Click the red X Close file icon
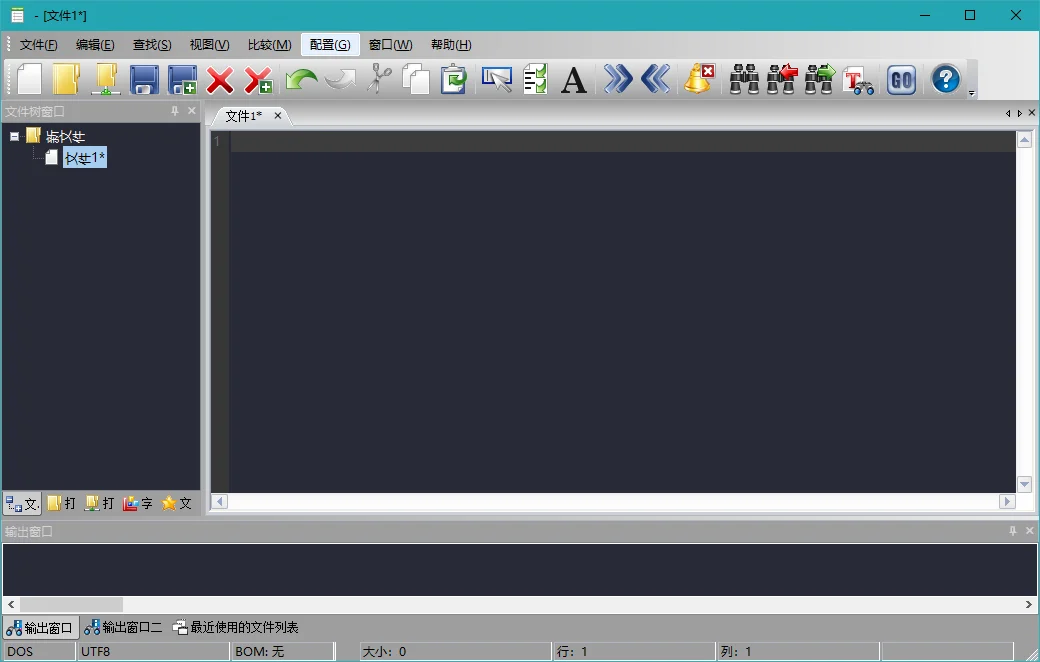The height and width of the screenshot is (662, 1040). click(x=220, y=80)
